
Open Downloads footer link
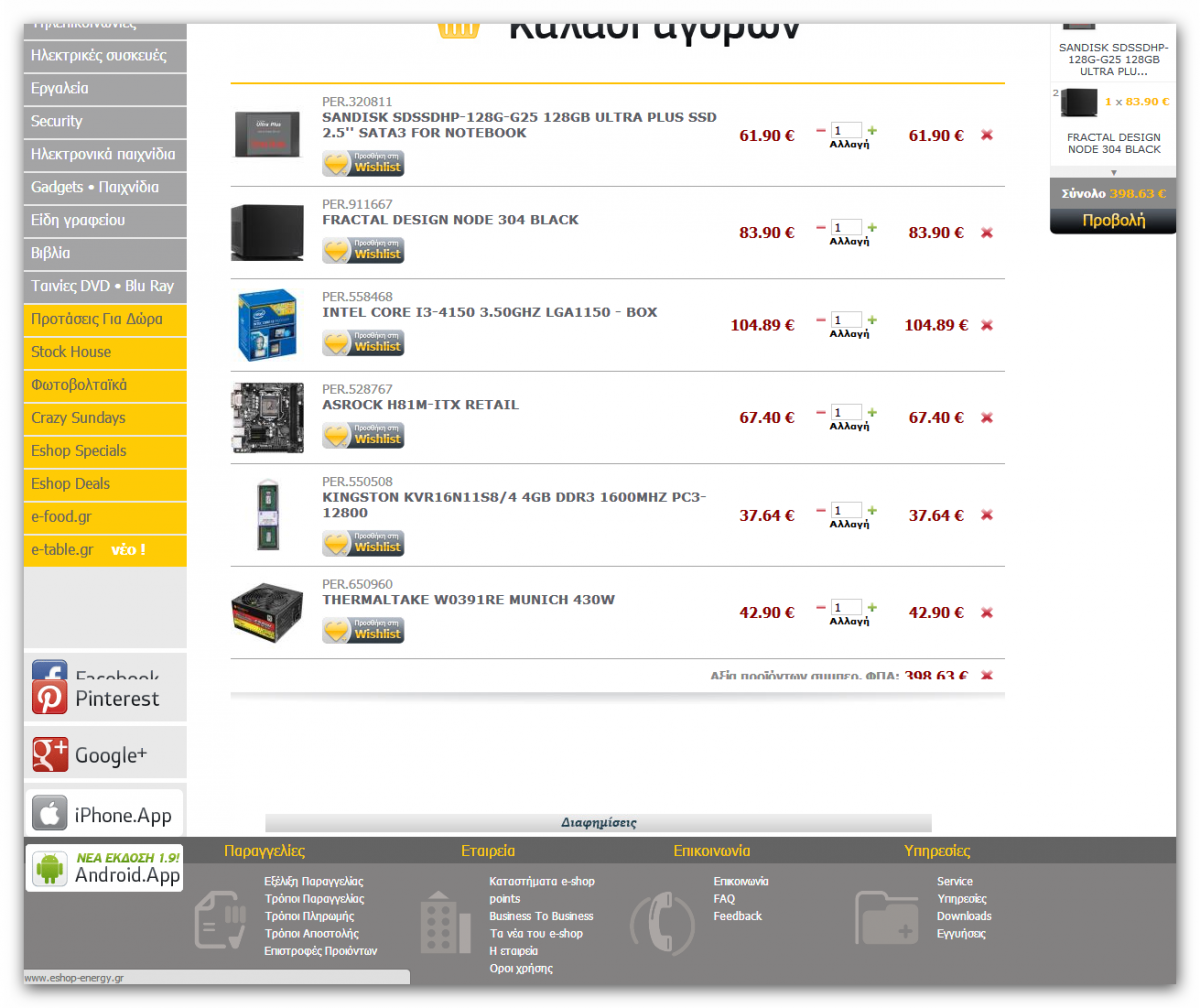[x=964, y=916]
